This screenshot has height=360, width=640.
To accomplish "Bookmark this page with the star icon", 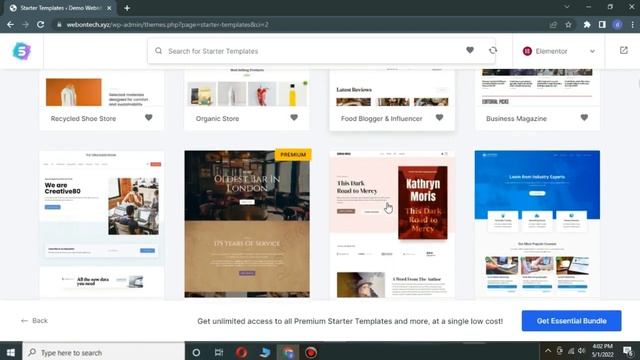I will coord(568,25).
